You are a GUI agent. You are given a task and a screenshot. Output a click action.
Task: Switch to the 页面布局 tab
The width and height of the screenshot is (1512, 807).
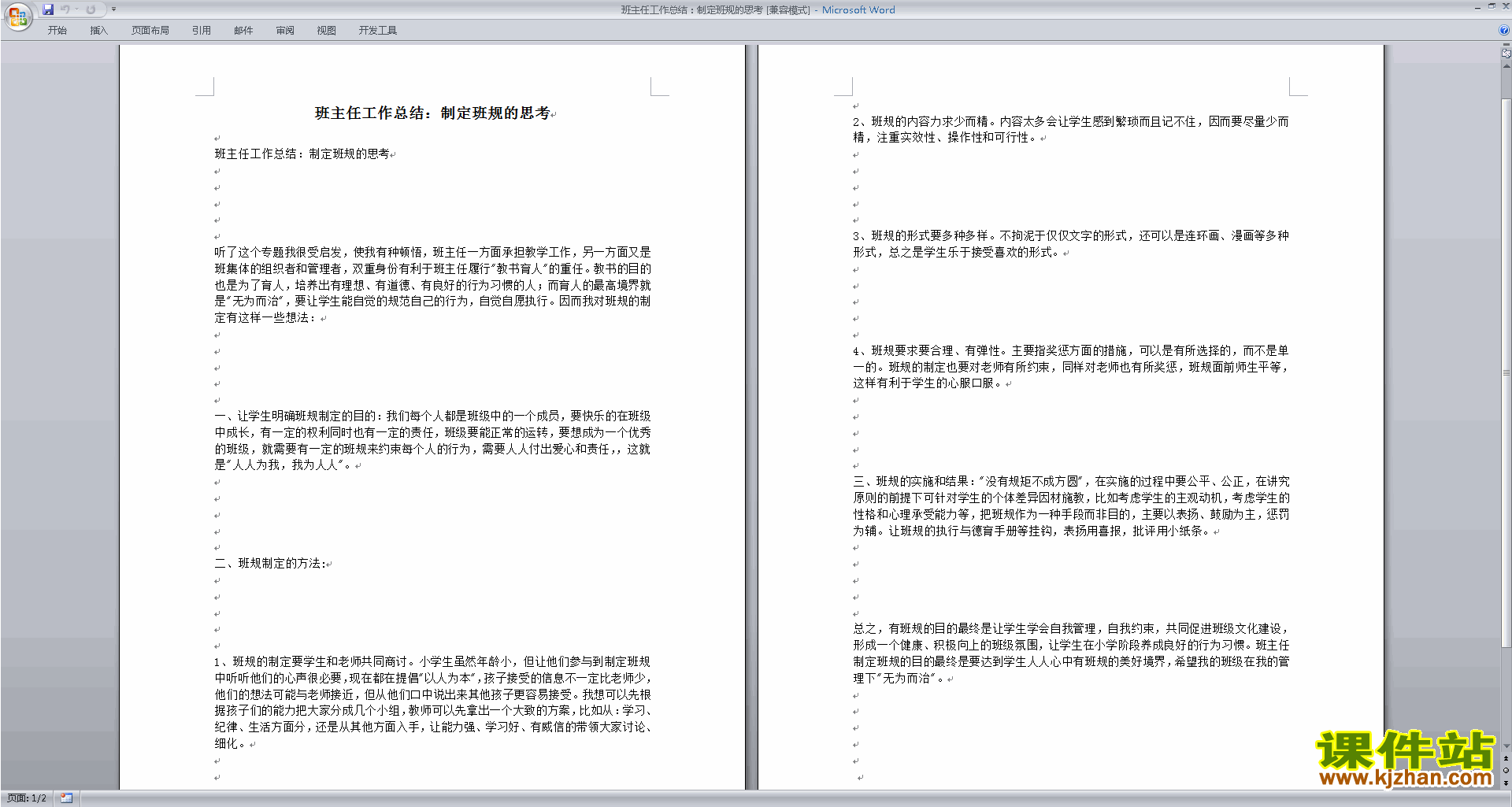click(150, 31)
